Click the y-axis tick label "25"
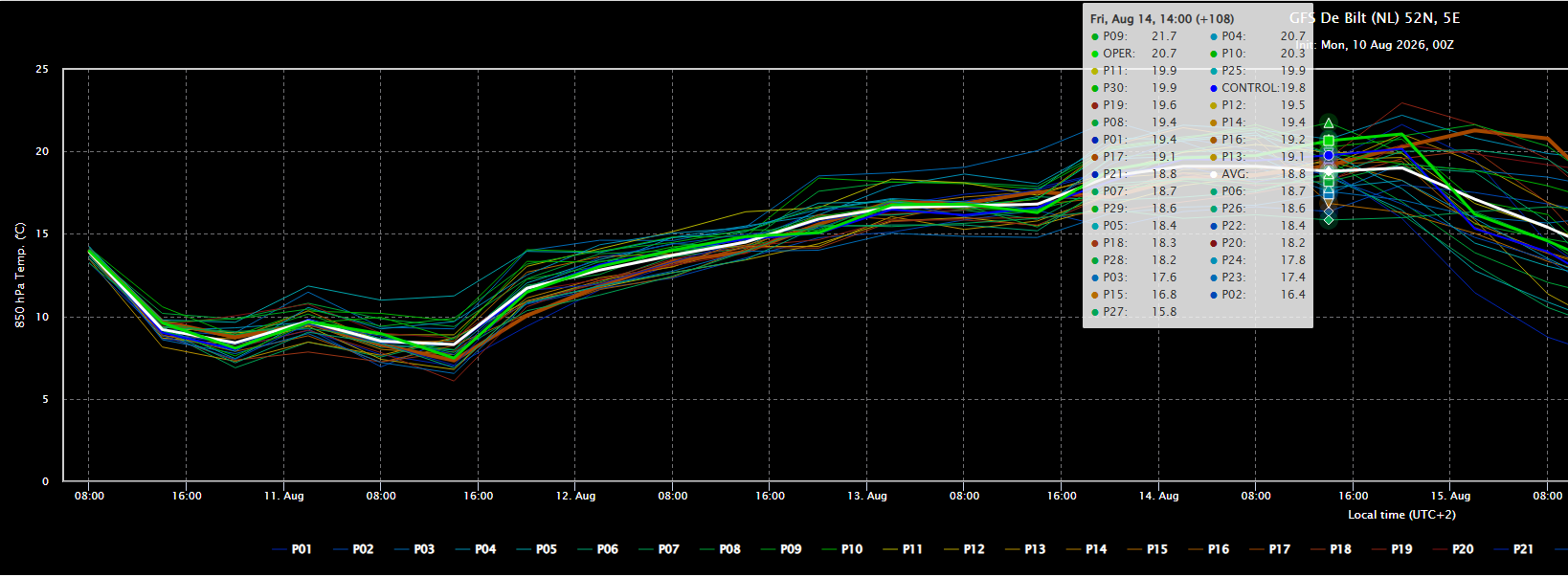 point(42,70)
